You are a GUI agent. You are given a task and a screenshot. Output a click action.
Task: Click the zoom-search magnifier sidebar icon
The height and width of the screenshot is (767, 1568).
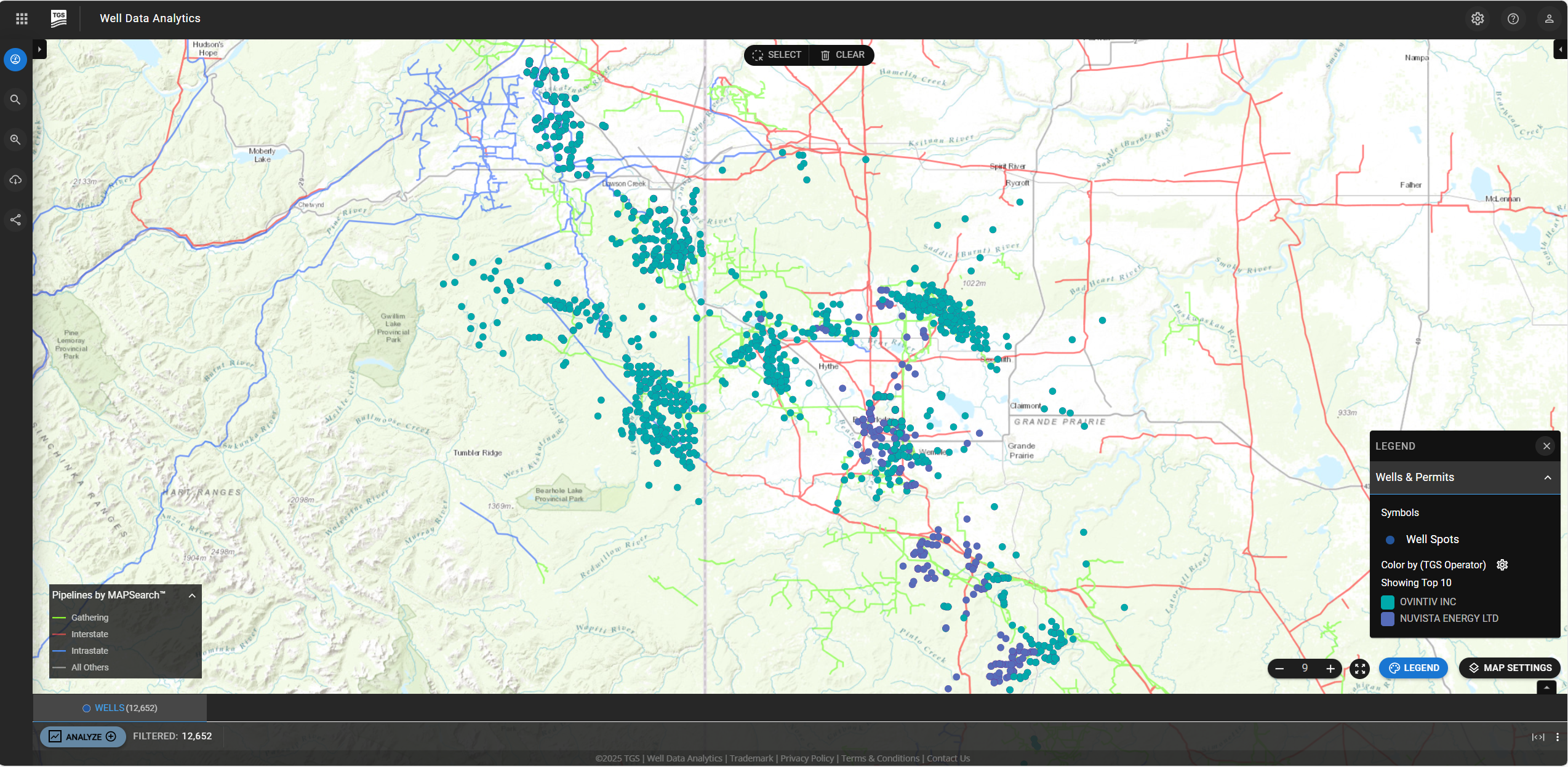tap(15, 140)
